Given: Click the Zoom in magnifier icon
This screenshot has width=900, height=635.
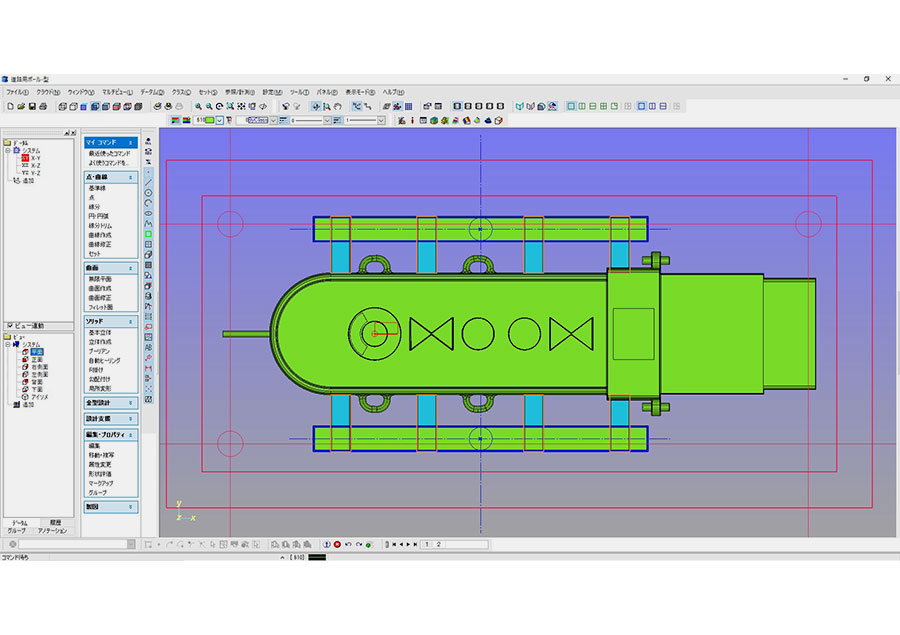Looking at the screenshot, I should click(199, 105).
